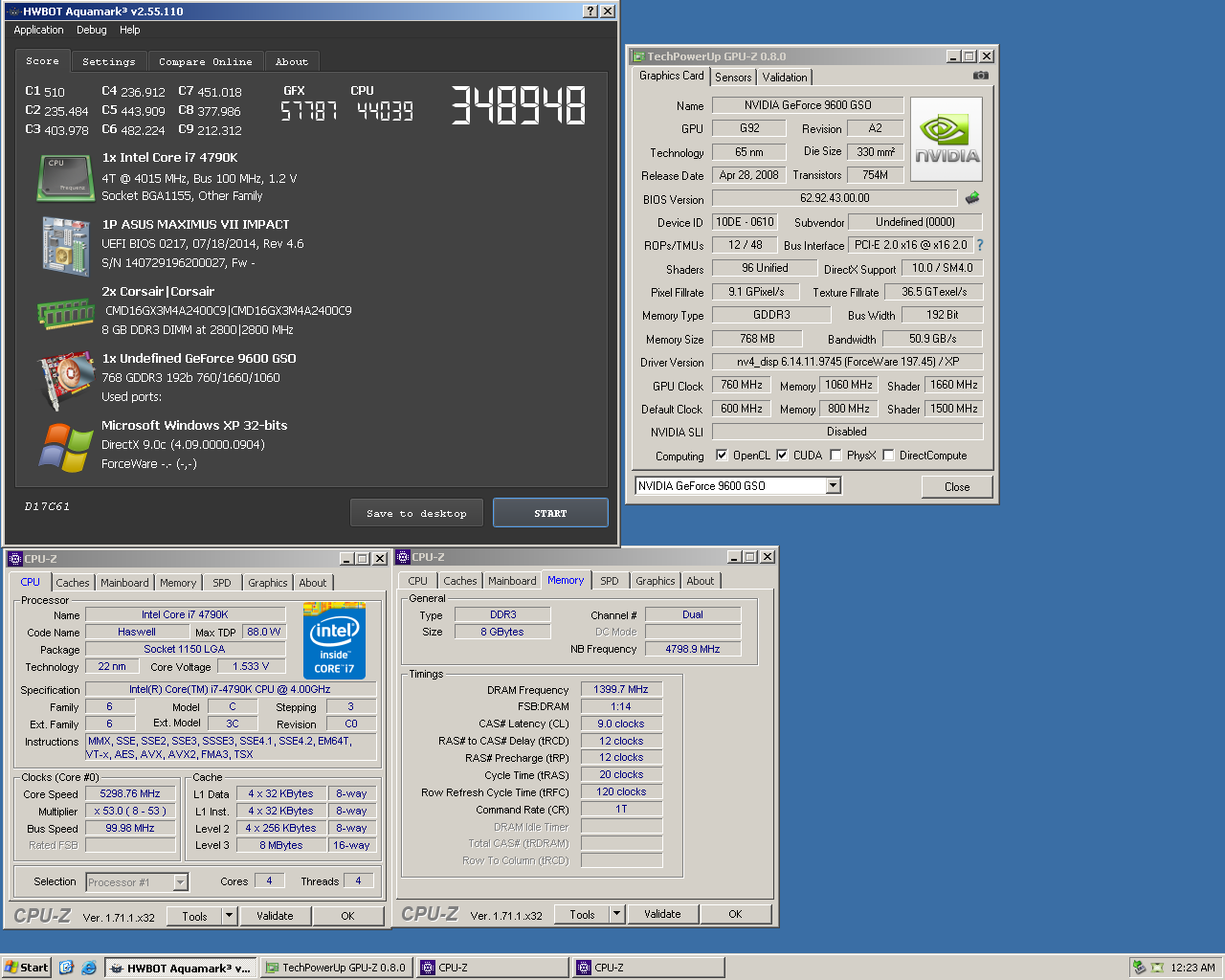Click OK in the left CPU-Z window
Image resolution: width=1225 pixels, height=980 pixels.
347,916
